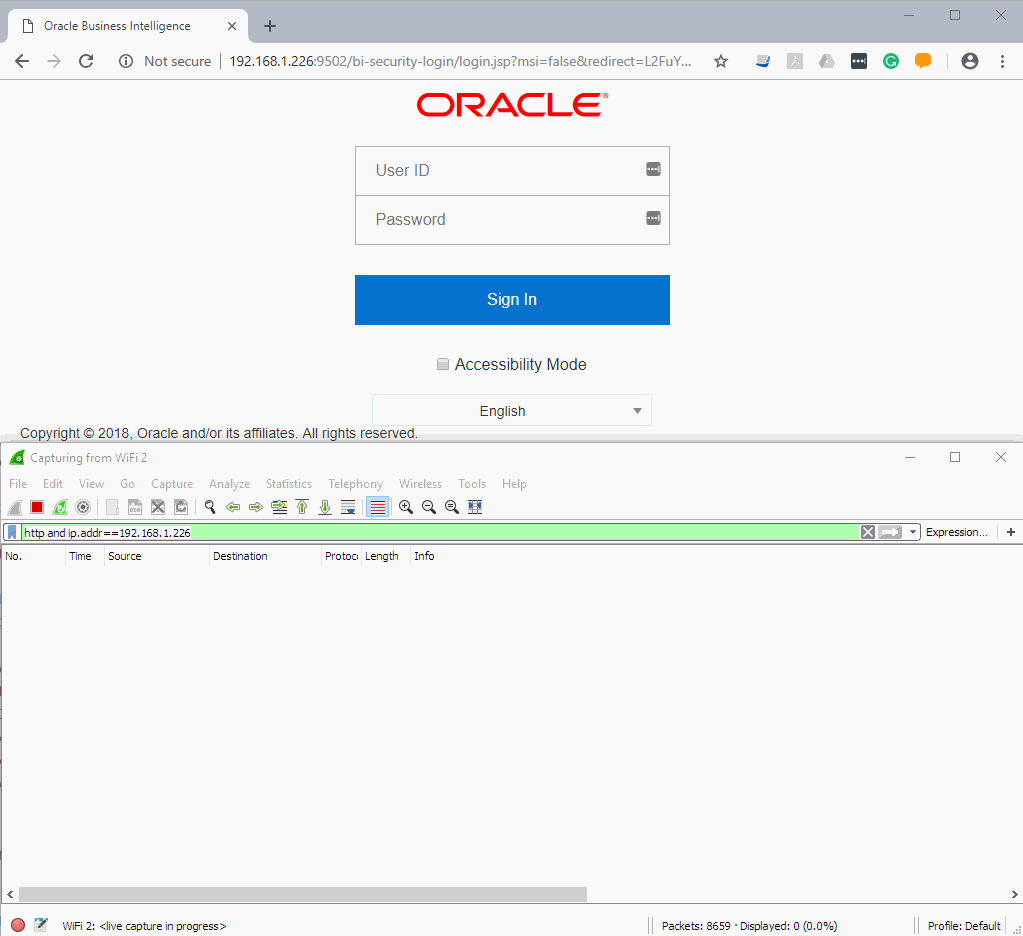Apply the display filter arrow button
Image resolution: width=1023 pixels, height=936 pixels.
[890, 532]
